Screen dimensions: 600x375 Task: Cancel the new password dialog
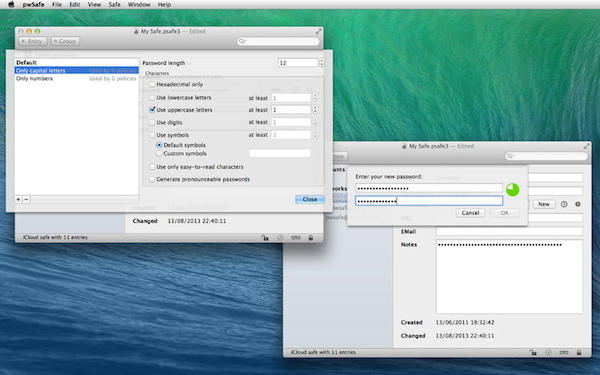tap(470, 213)
